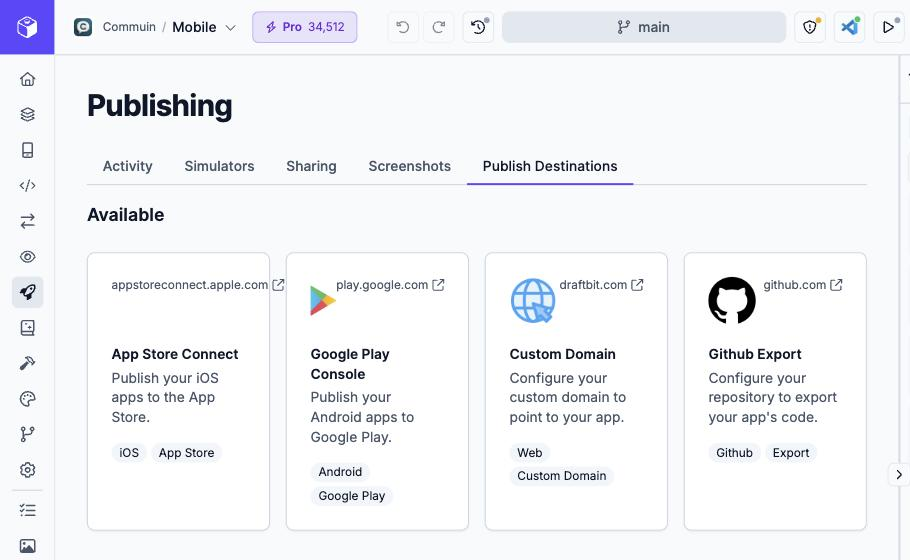Open external link icon next to play.google.com
Screen dimensions: 910x560
[438, 285]
